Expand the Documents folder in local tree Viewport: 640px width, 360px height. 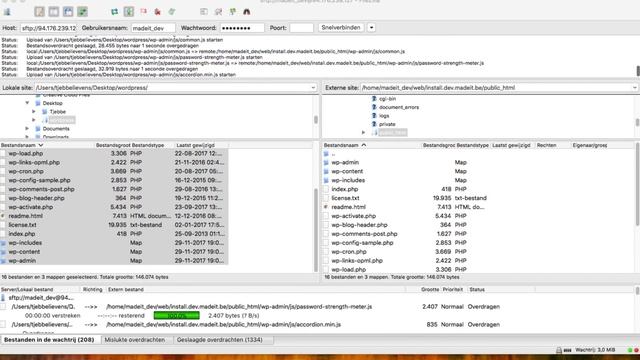27,129
